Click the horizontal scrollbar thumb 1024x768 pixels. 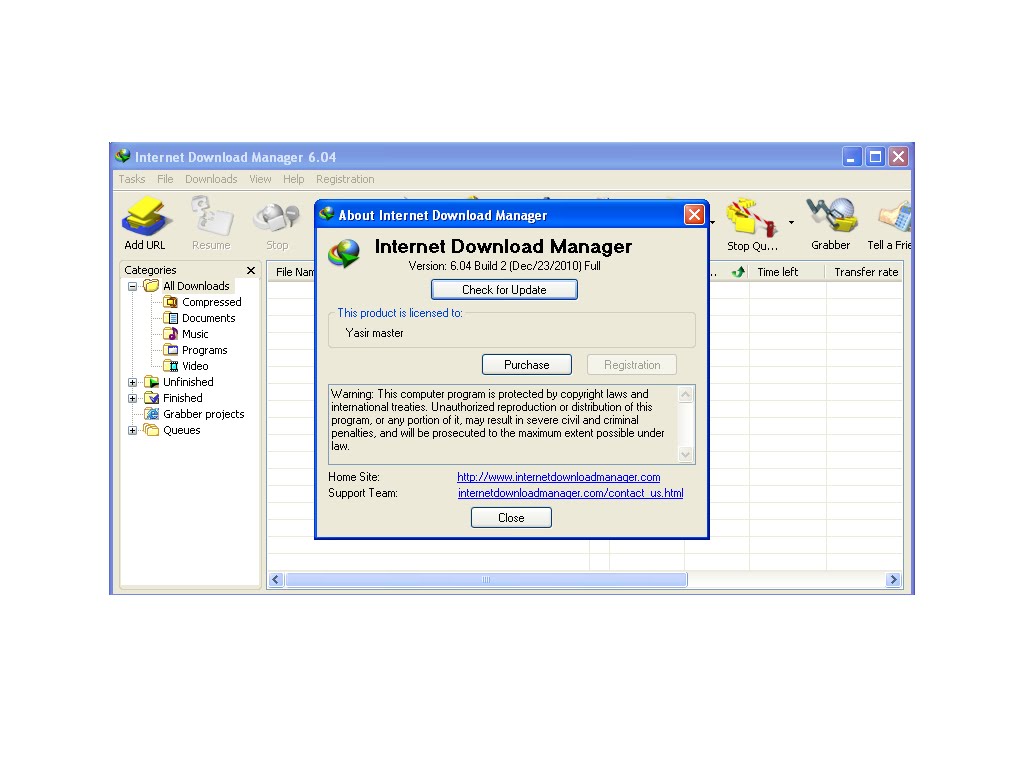pos(487,579)
